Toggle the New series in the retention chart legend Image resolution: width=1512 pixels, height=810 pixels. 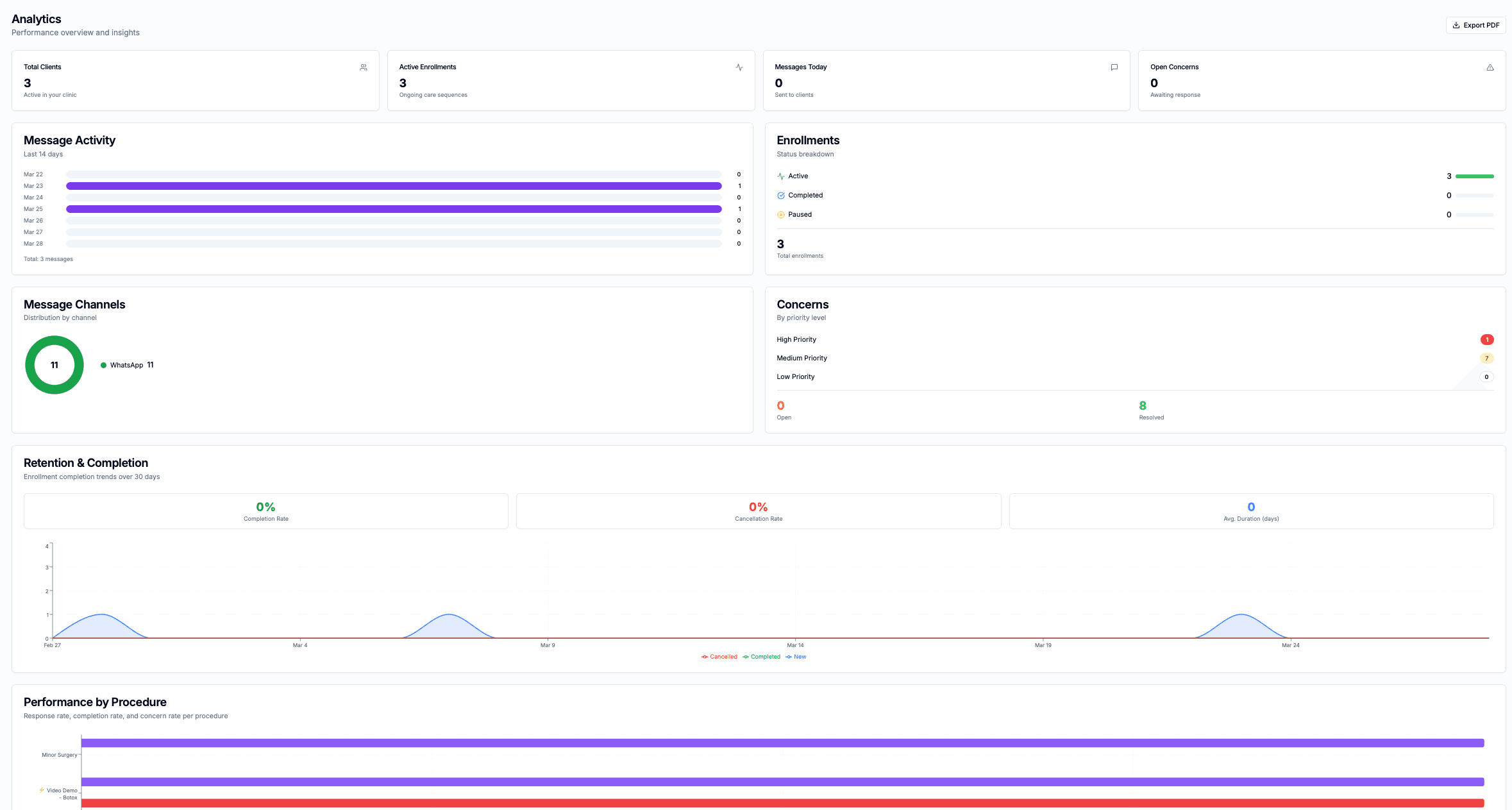[x=796, y=657]
